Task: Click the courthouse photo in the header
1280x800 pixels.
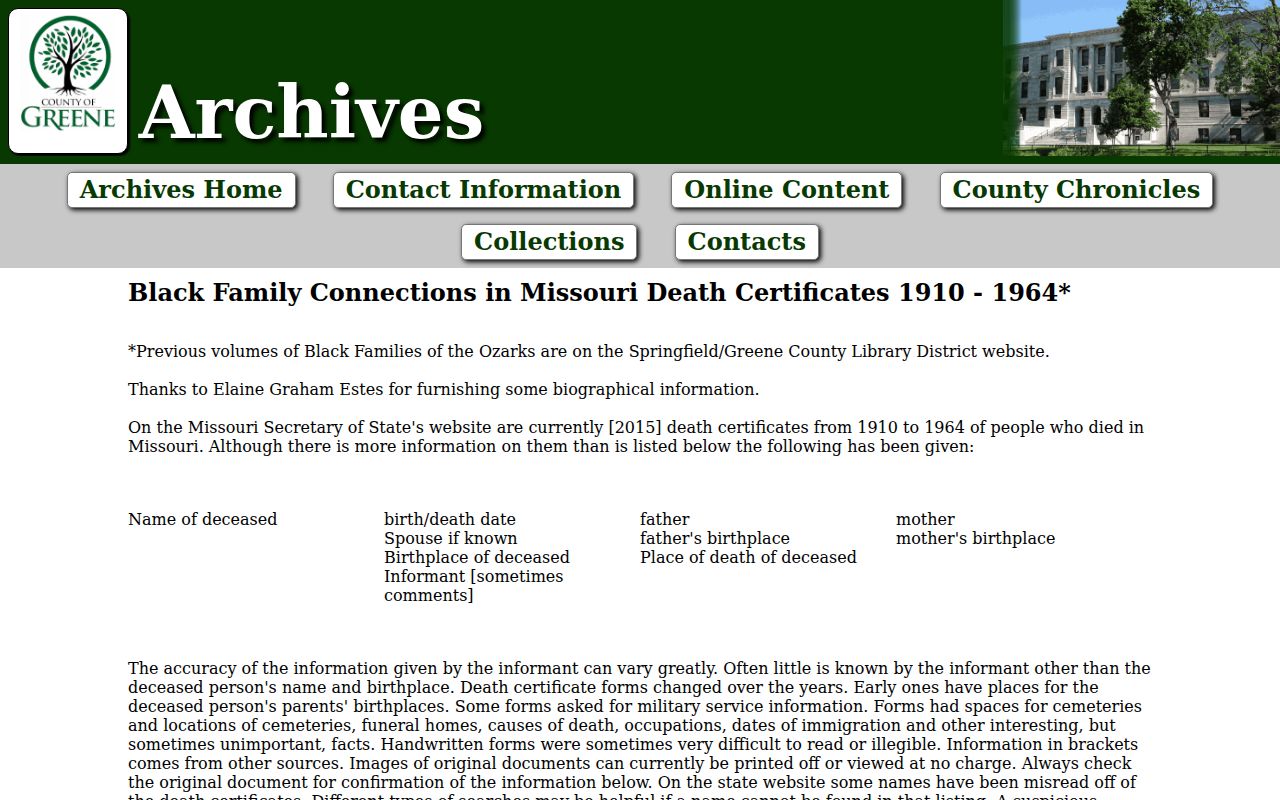Action: [x=1141, y=79]
